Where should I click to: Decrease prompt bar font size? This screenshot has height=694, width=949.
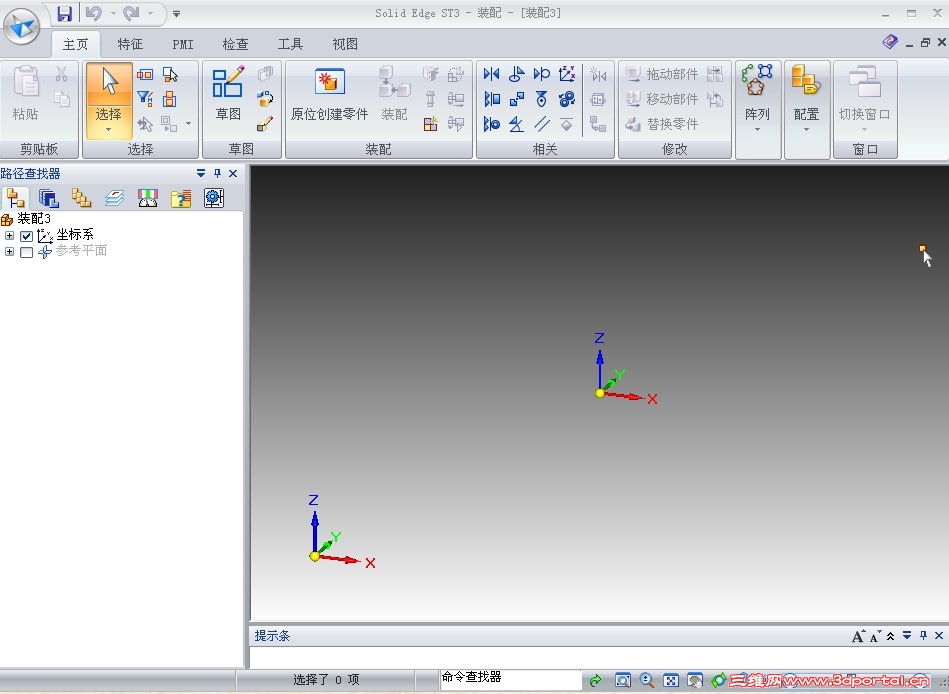875,636
